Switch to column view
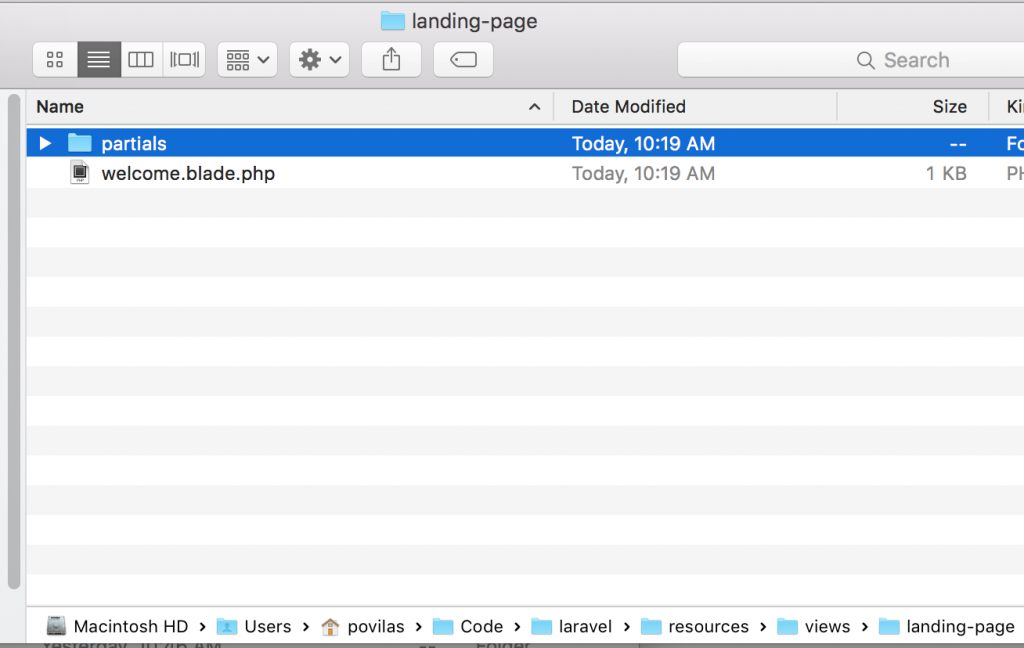Screen dimensions: 1024x648 (x=141, y=60)
